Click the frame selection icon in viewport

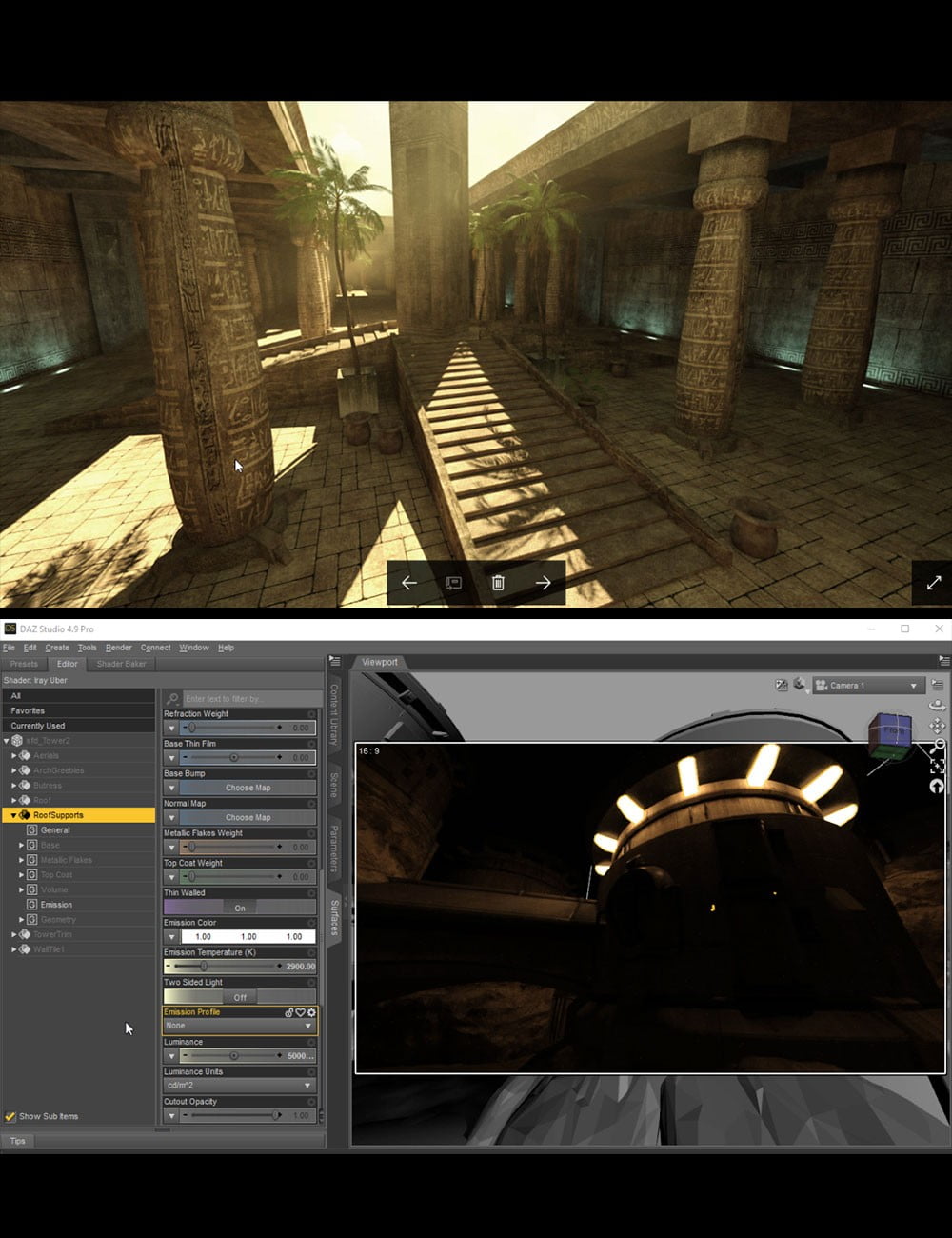[x=937, y=766]
